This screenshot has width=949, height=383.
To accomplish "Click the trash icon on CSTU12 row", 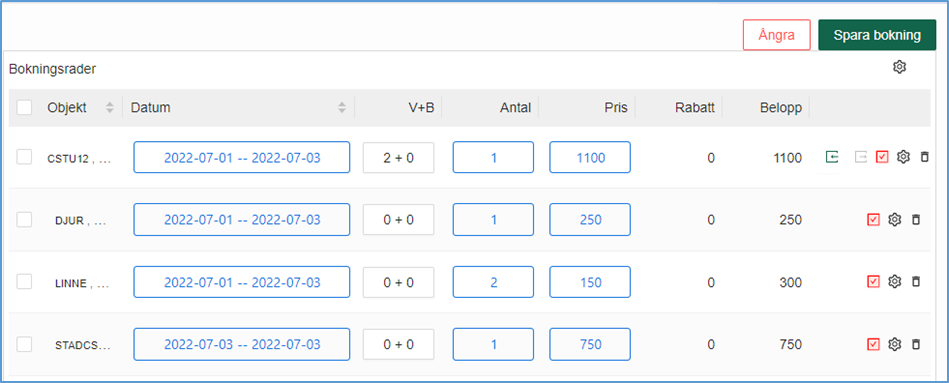I will pyautogui.click(x=924, y=157).
